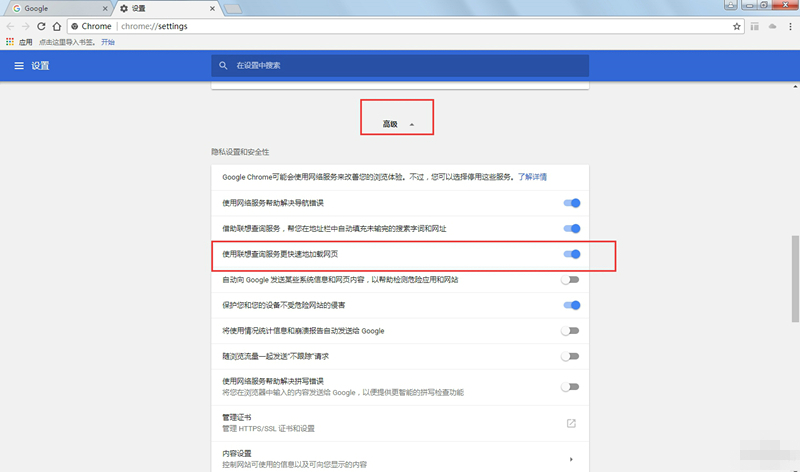Click the cloud extension icon in toolbar
Screen dimensions: 800x472
pyautogui.click(x=772, y=26)
